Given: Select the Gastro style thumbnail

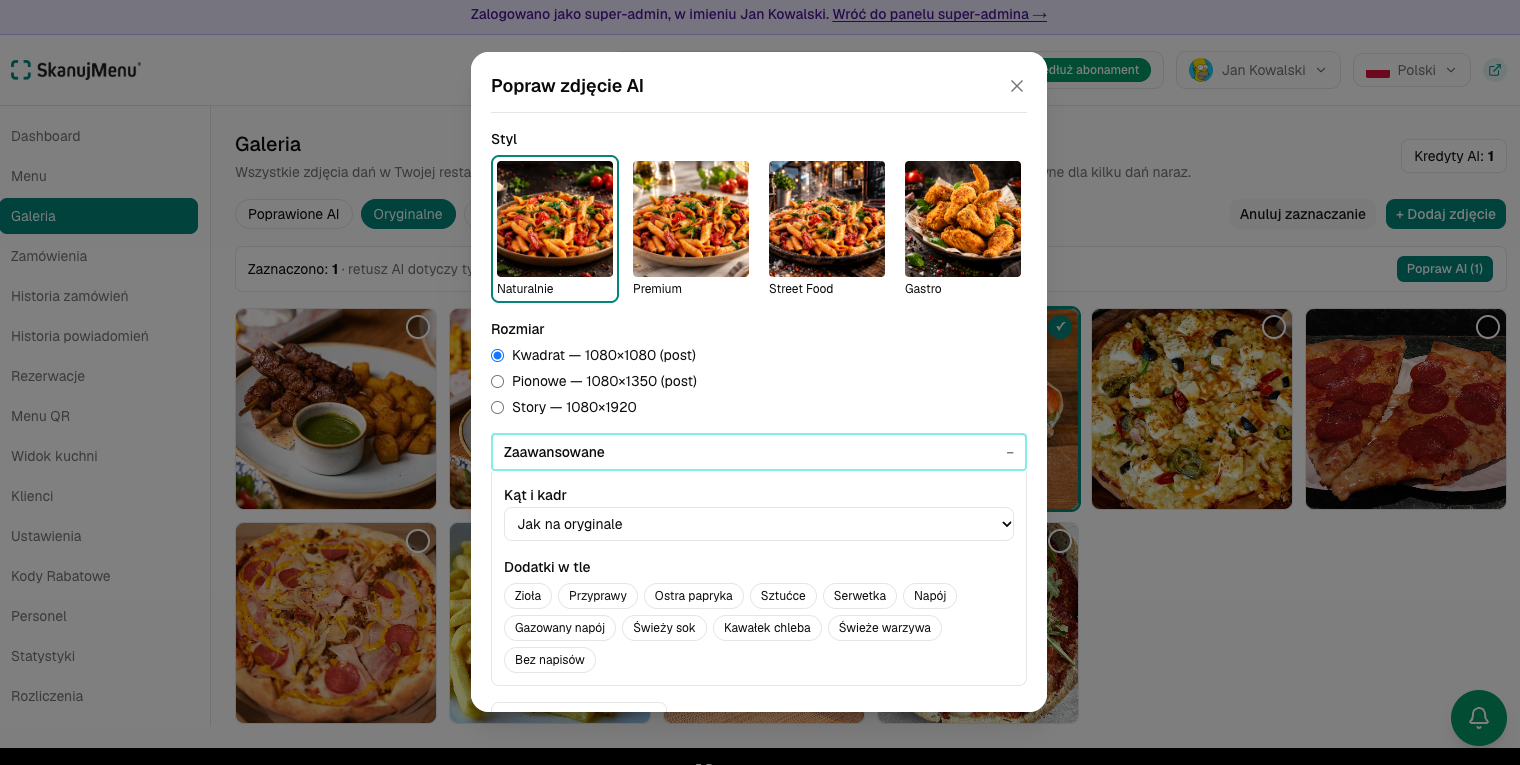Looking at the screenshot, I should point(963,229).
